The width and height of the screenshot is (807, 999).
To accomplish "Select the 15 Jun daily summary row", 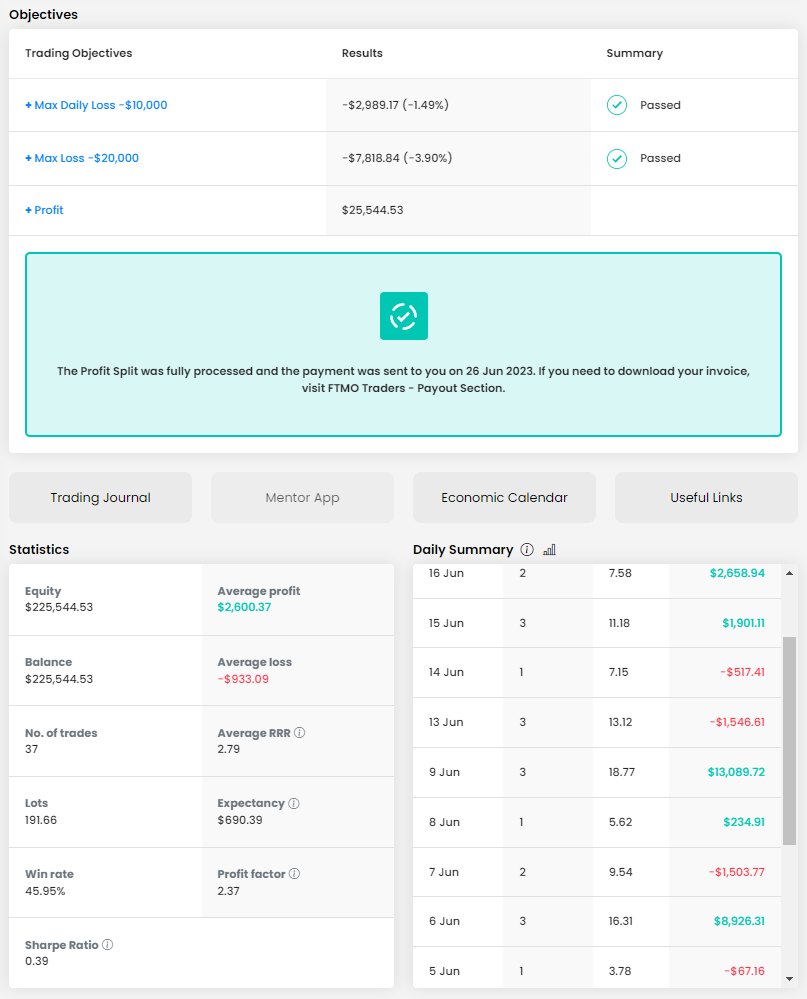I will click(597, 623).
